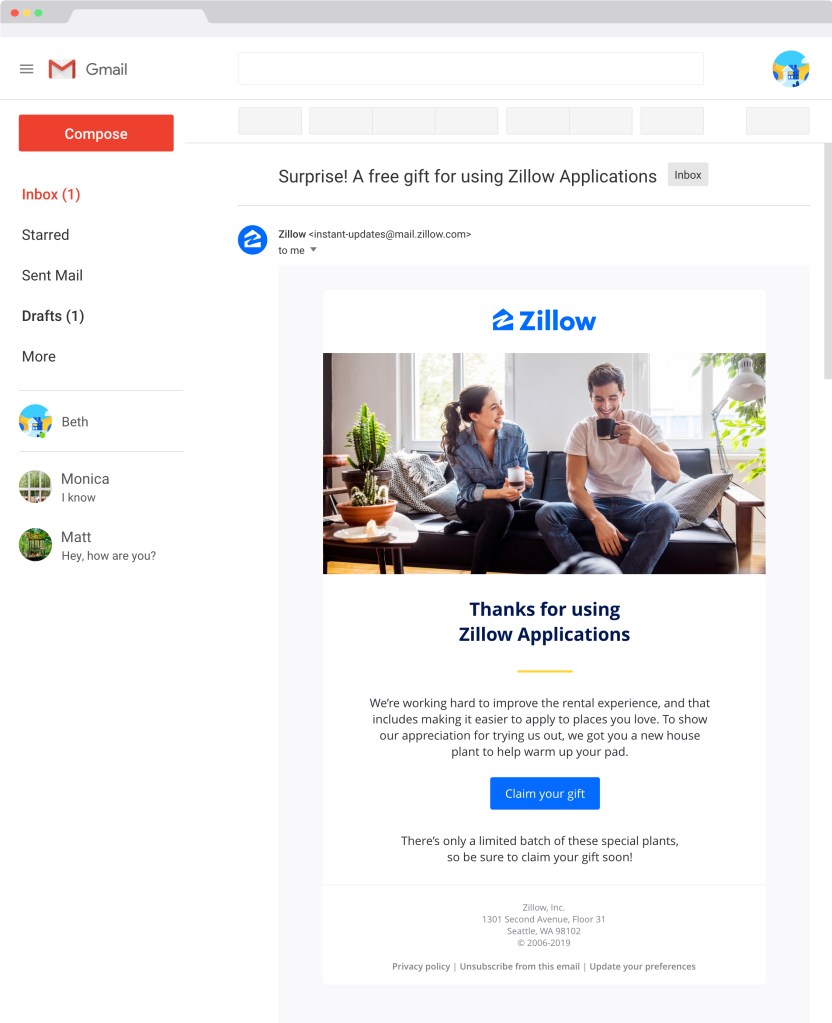Open the account profile avatar
Viewport: 832px width, 1023px height.
[791, 69]
